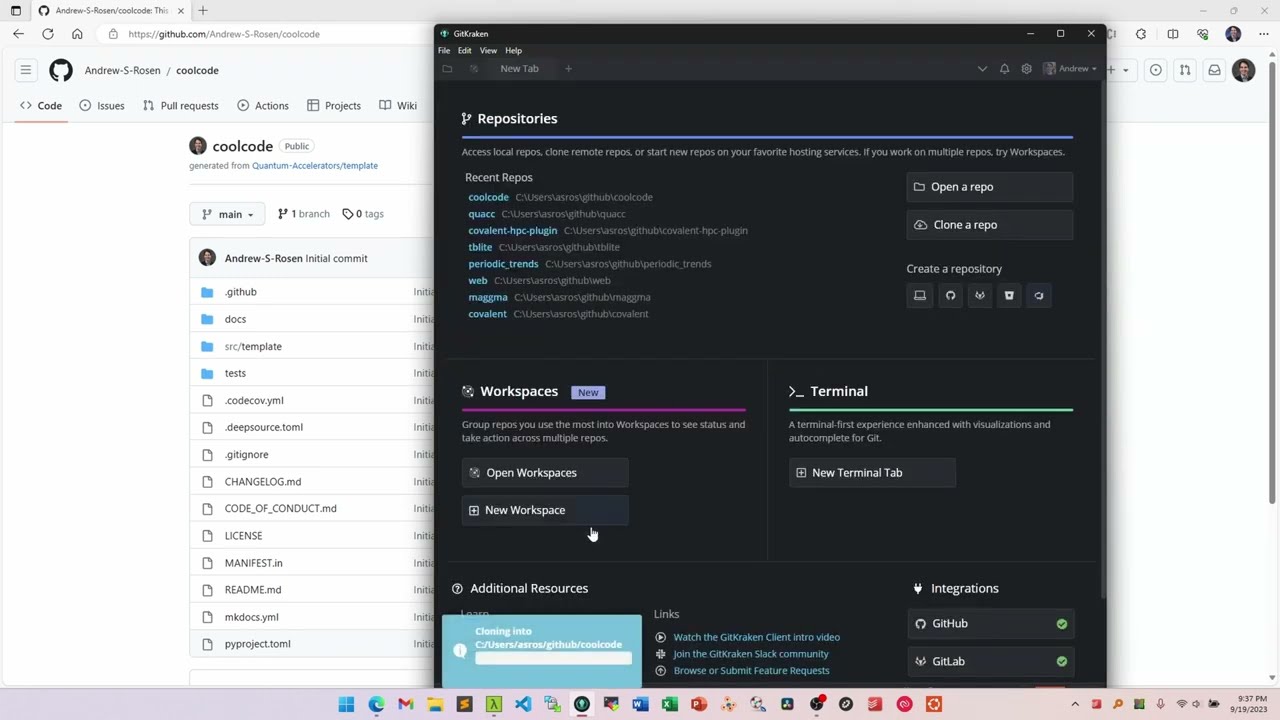The image size is (1280, 720).
Task: Open Windows Start menu
Action: point(346,705)
